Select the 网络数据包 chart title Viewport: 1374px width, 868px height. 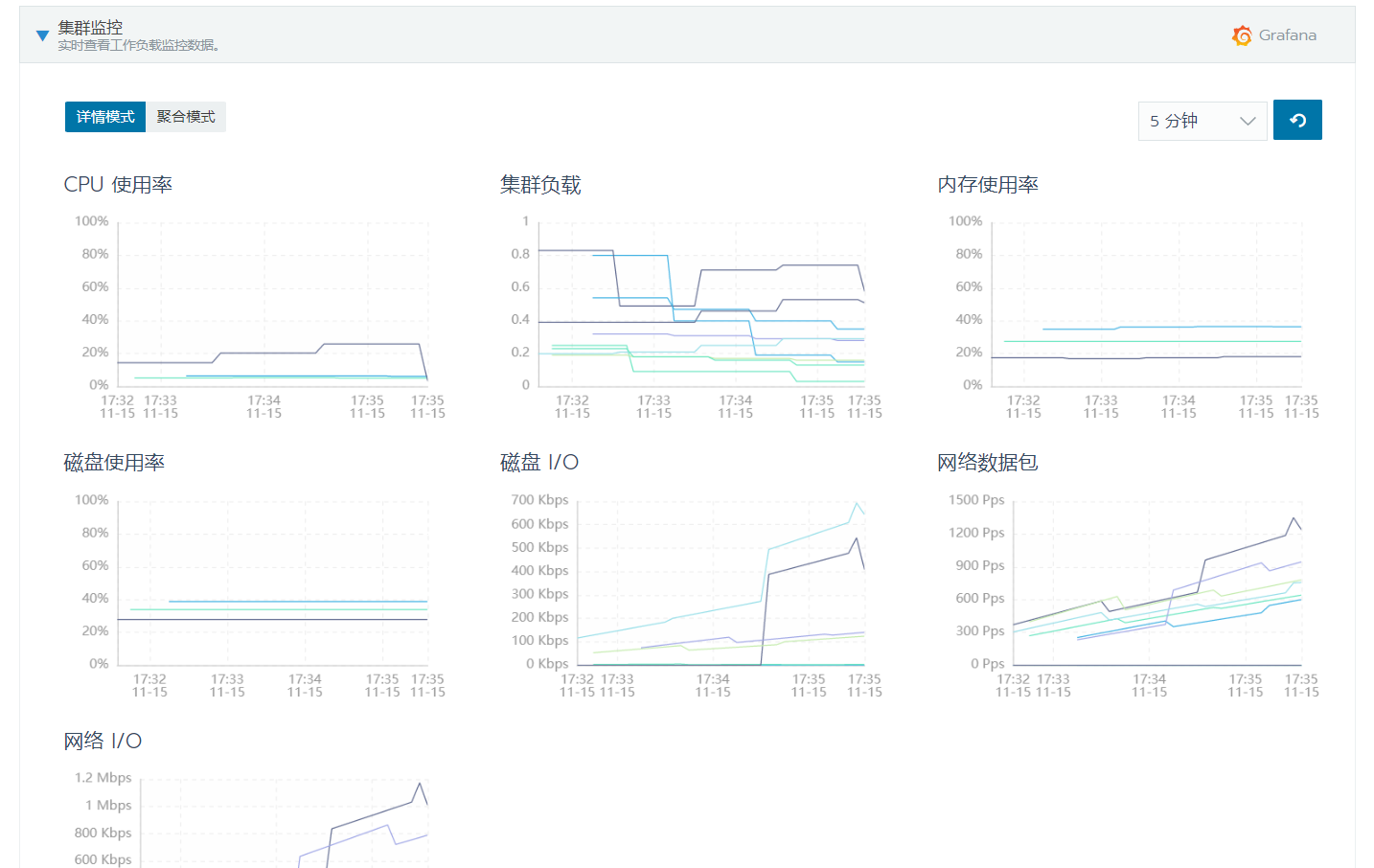click(988, 463)
